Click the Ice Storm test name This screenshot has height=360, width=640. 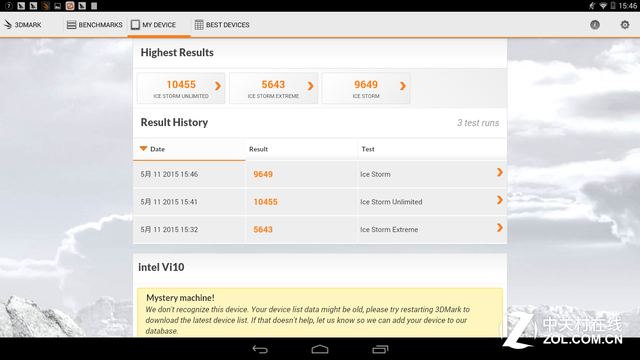pyautogui.click(x=375, y=174)
